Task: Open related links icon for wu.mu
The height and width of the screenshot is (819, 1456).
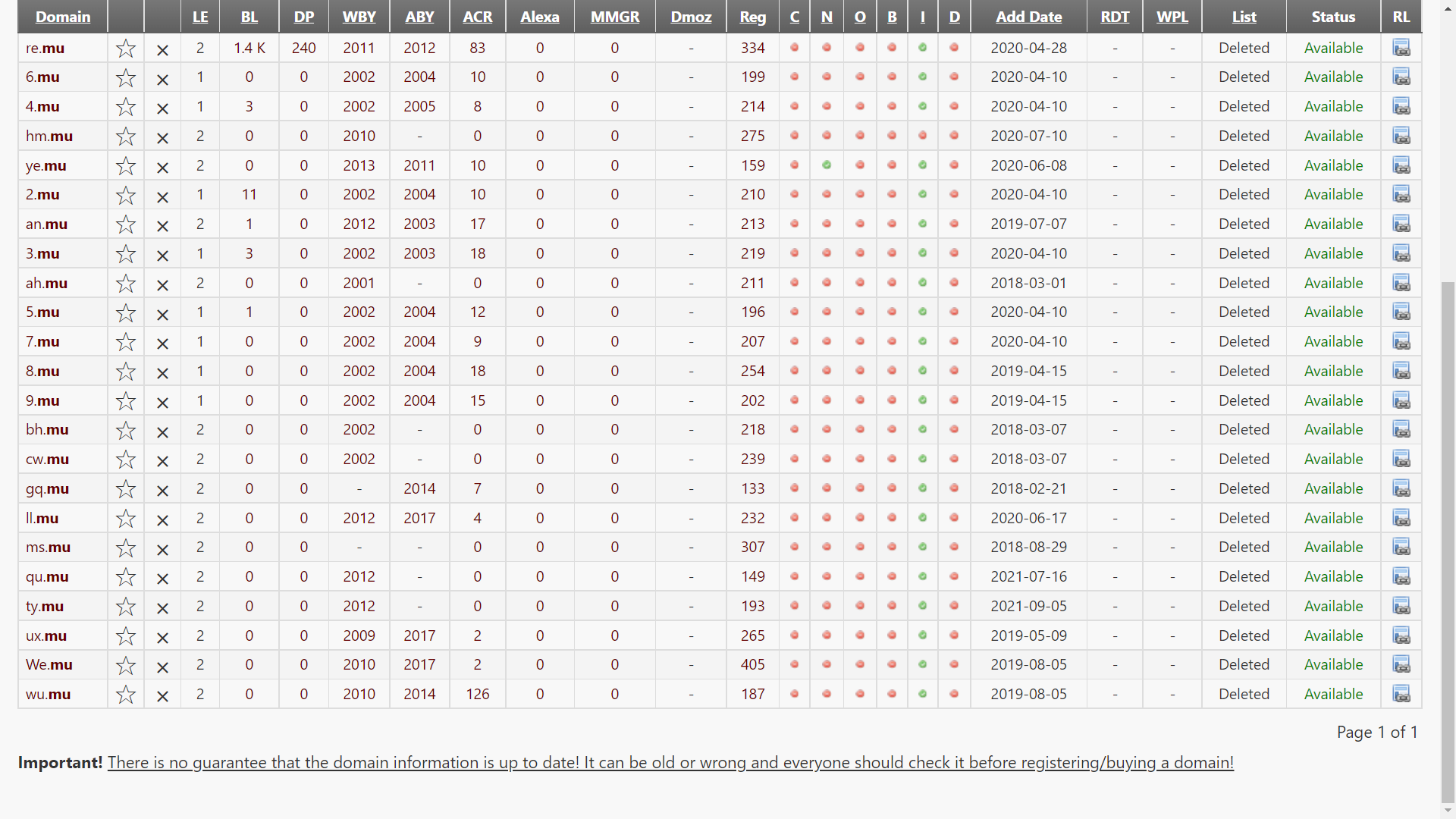Action: click(1401, 694)
